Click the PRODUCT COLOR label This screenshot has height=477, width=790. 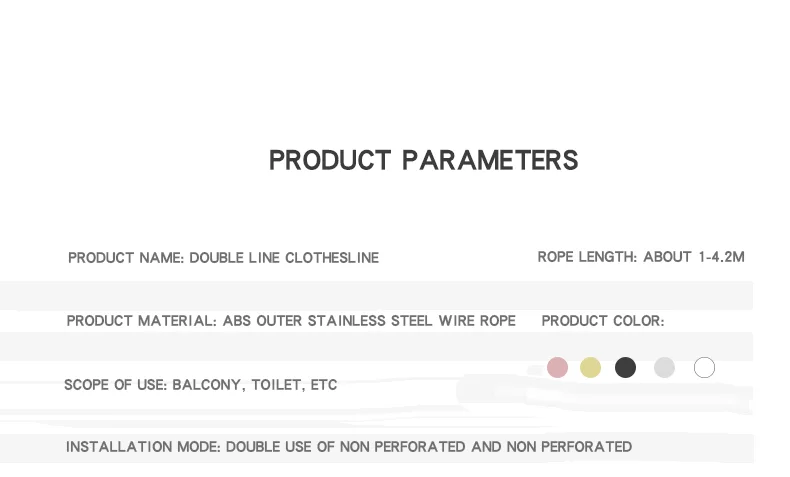click(x=602, y=321)
